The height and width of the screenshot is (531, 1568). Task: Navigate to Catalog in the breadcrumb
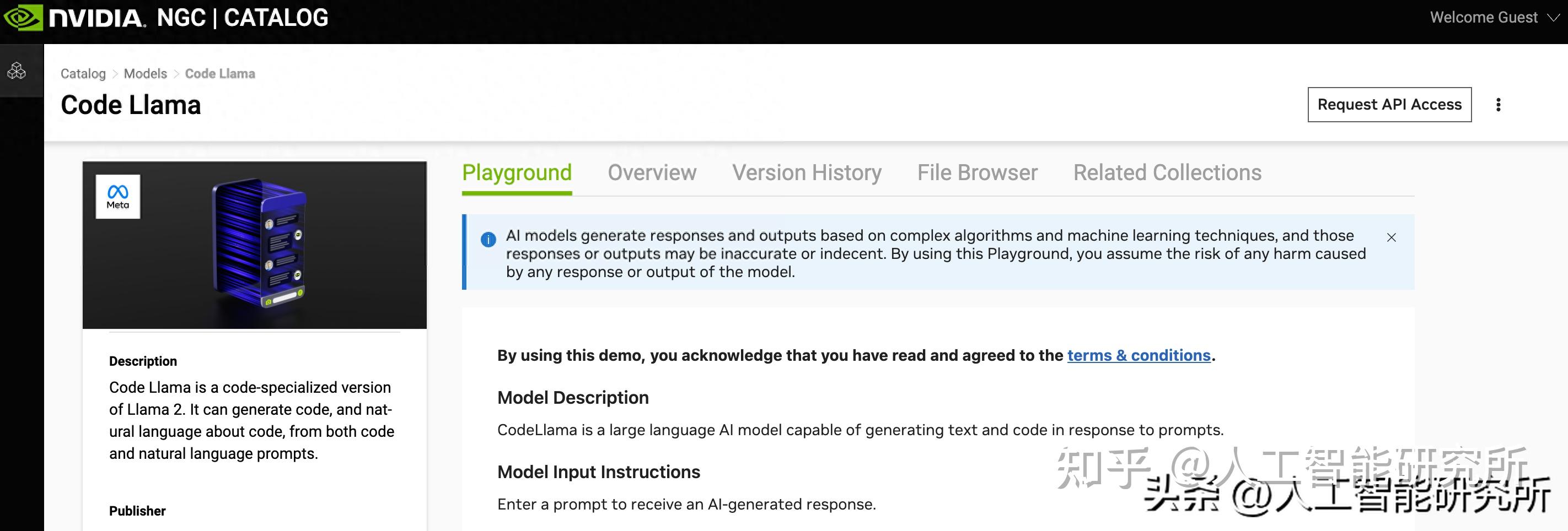(83, 74)
